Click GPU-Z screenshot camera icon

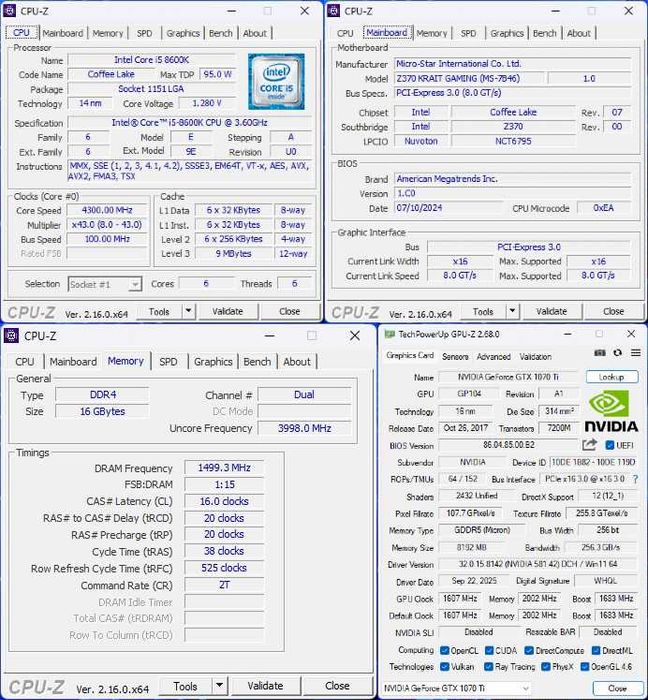pos(600,353)
